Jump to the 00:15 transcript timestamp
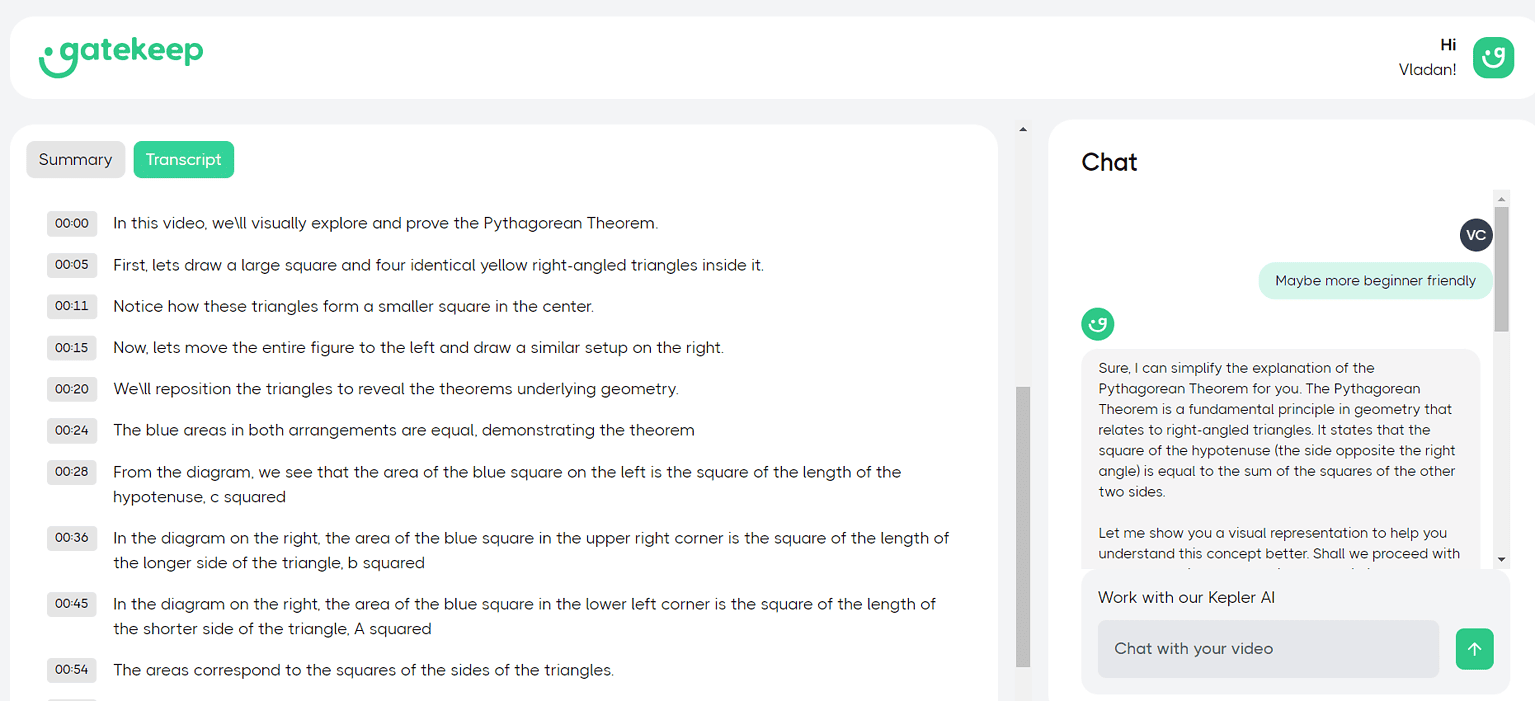 tap(71, 347)
